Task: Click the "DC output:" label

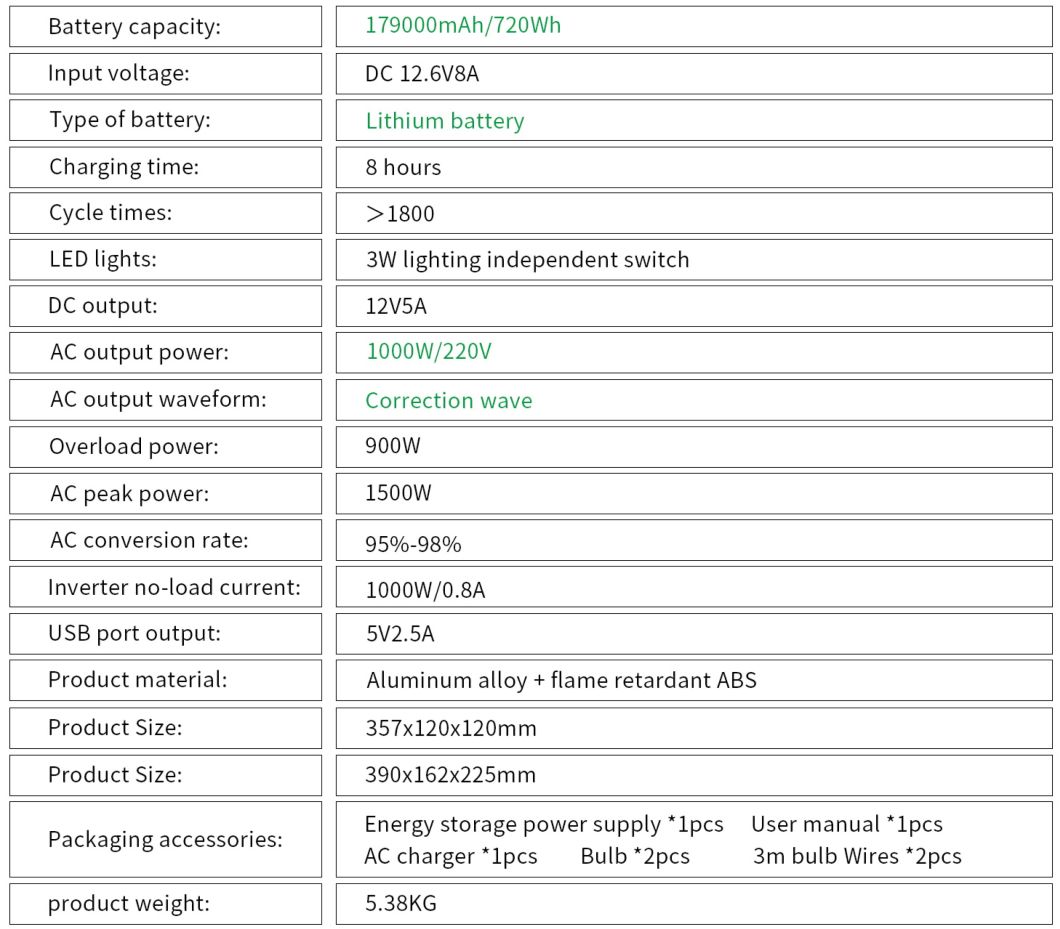Action: 103,306
